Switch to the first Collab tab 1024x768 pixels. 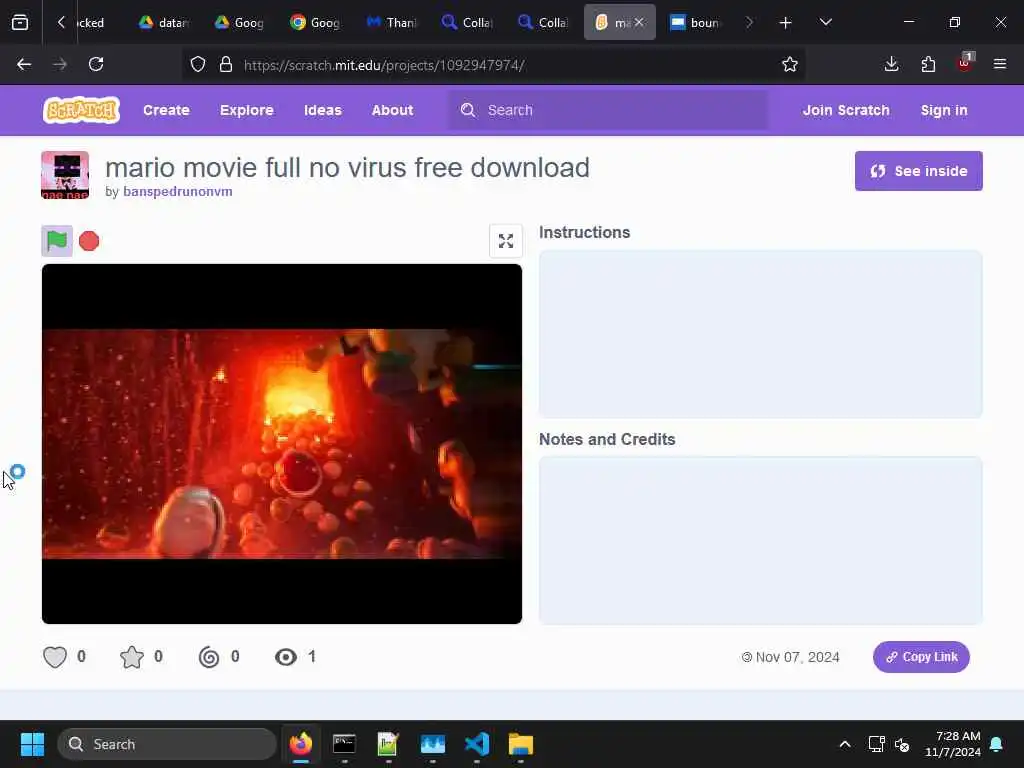click(468, 22)
